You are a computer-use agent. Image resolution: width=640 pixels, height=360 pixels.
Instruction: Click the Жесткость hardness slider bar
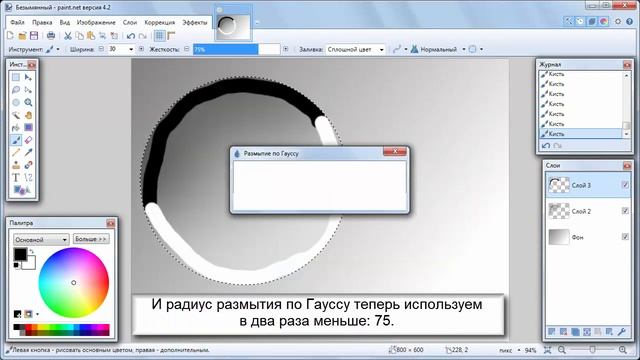point(236,49)
